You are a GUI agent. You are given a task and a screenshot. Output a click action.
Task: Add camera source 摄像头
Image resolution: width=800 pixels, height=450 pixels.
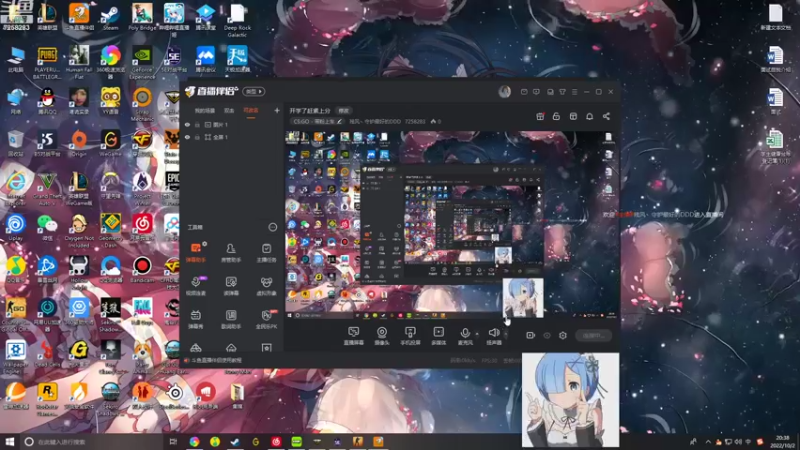click(382, 336)
